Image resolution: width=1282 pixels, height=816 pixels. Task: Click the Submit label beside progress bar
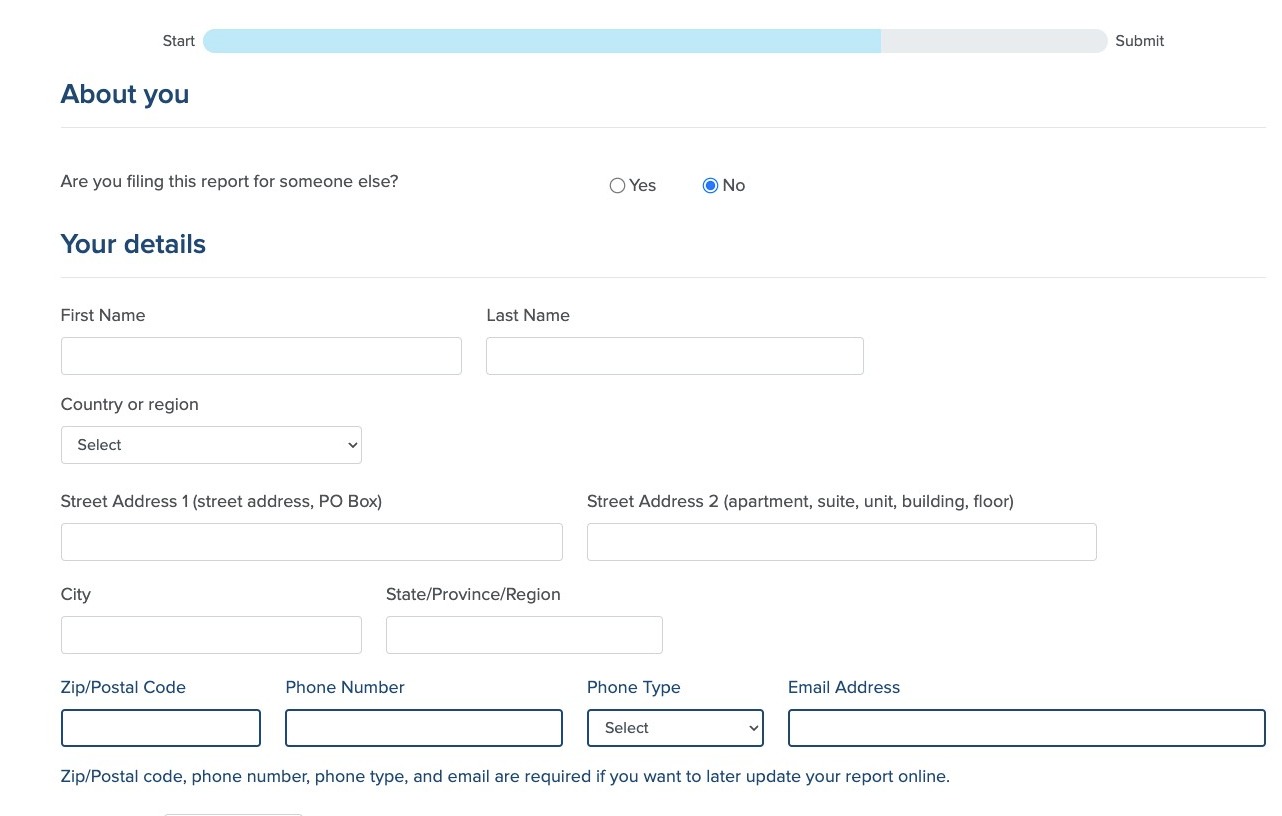pyautogui.click(x=1139, y=41)
